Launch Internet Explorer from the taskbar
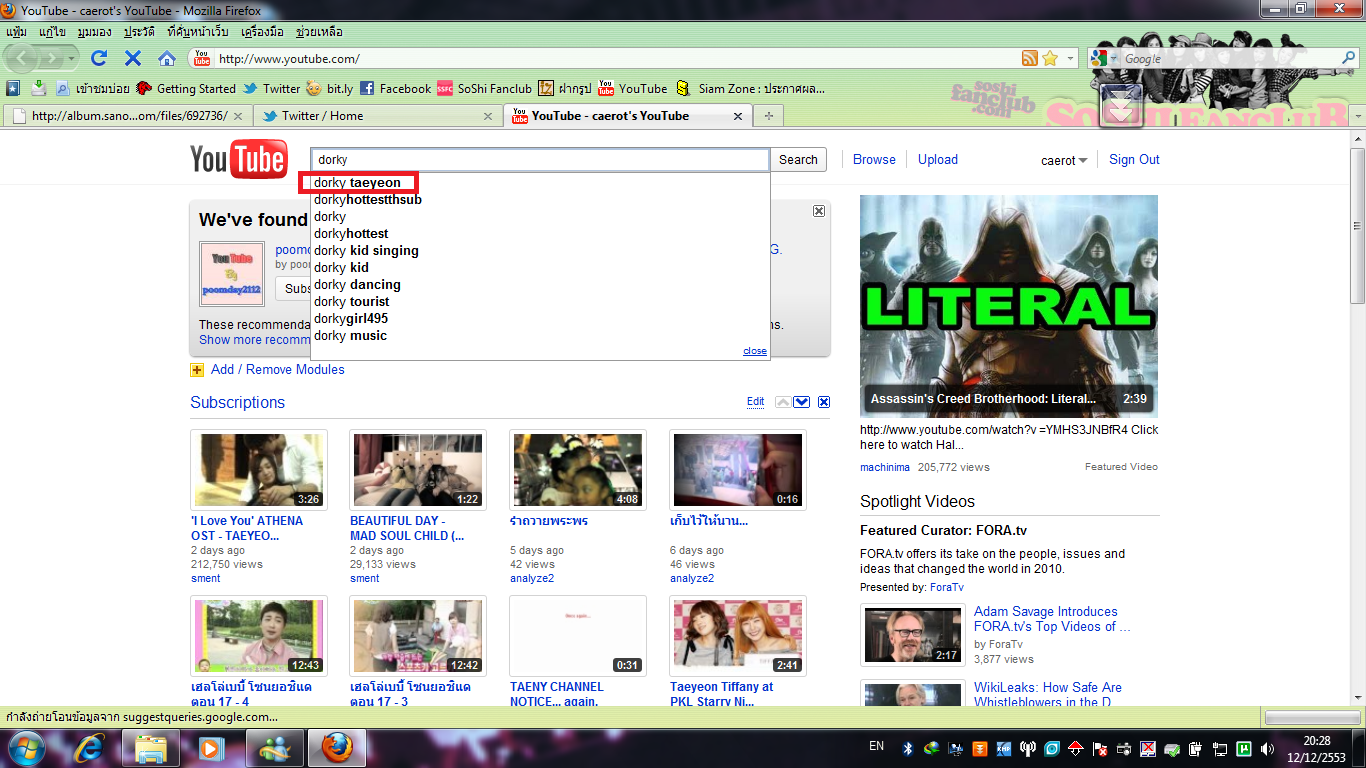1366x768 pixels. (x=89, y=747)
